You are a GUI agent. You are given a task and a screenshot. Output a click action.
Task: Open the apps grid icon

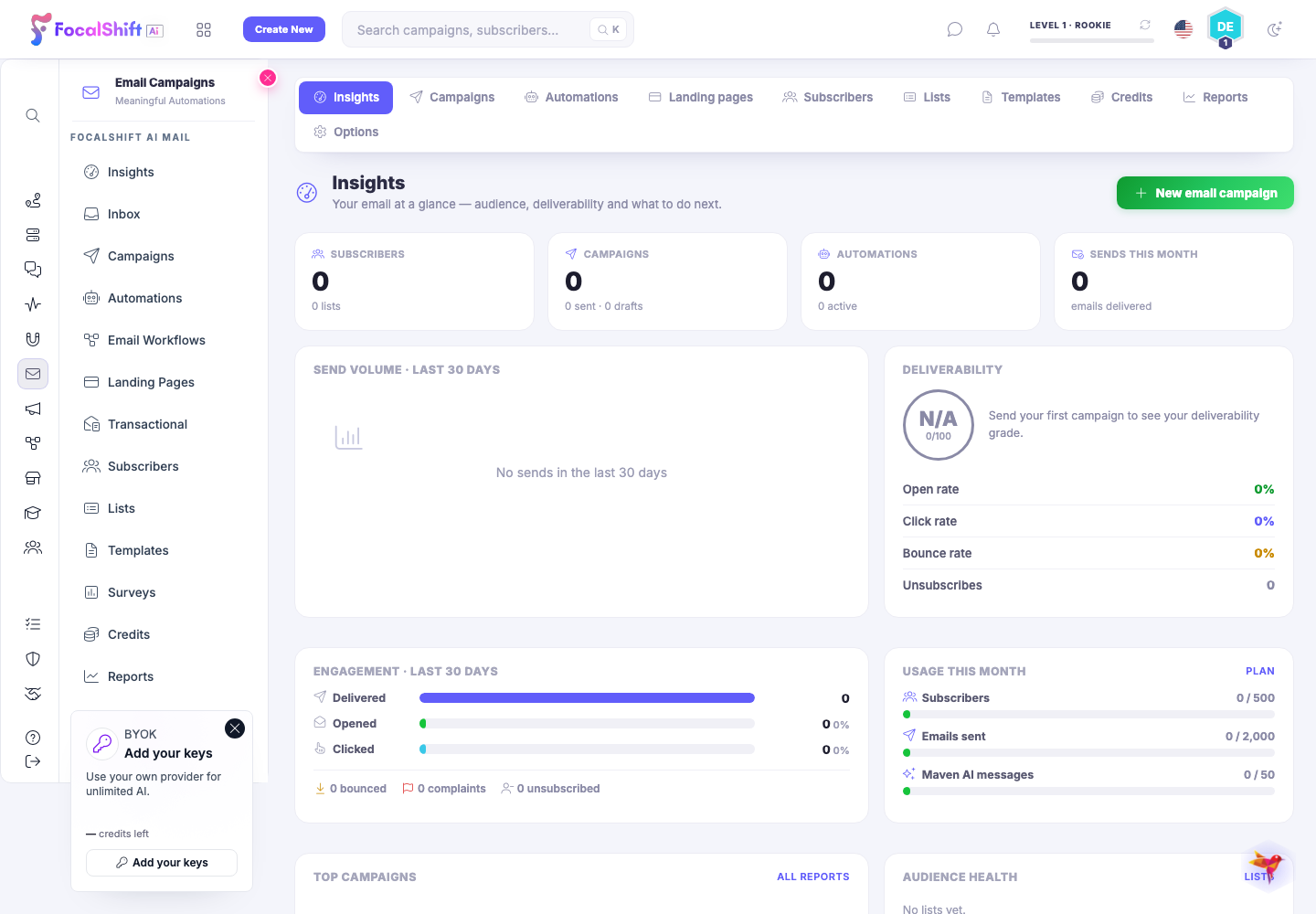point(204,30)
